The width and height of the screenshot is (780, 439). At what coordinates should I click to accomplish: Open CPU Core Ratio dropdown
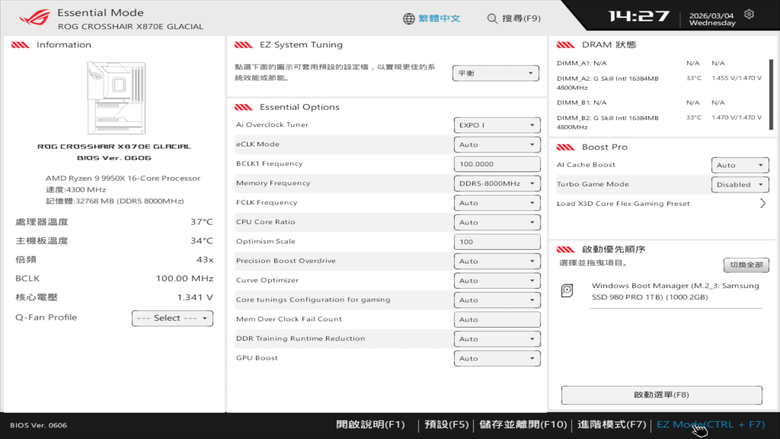(497, 222)
